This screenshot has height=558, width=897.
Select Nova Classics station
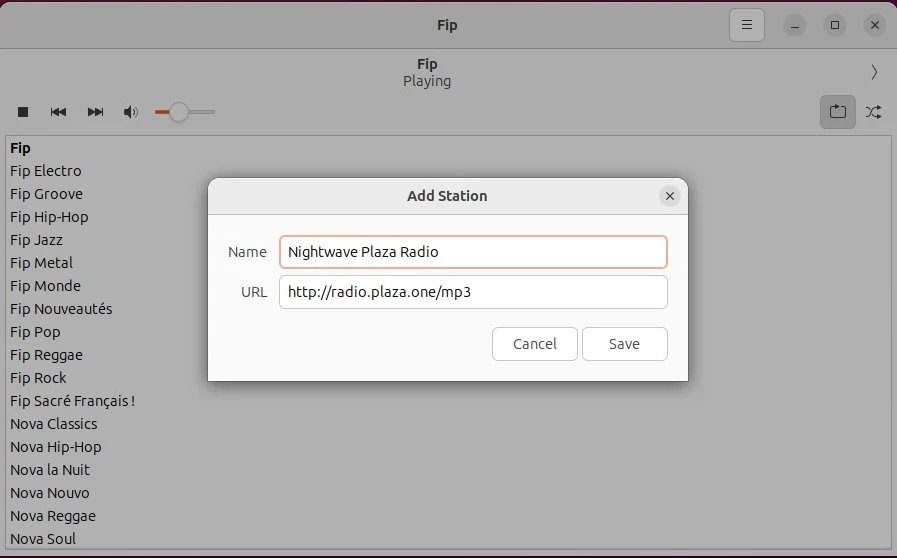(x=54, y=424)
